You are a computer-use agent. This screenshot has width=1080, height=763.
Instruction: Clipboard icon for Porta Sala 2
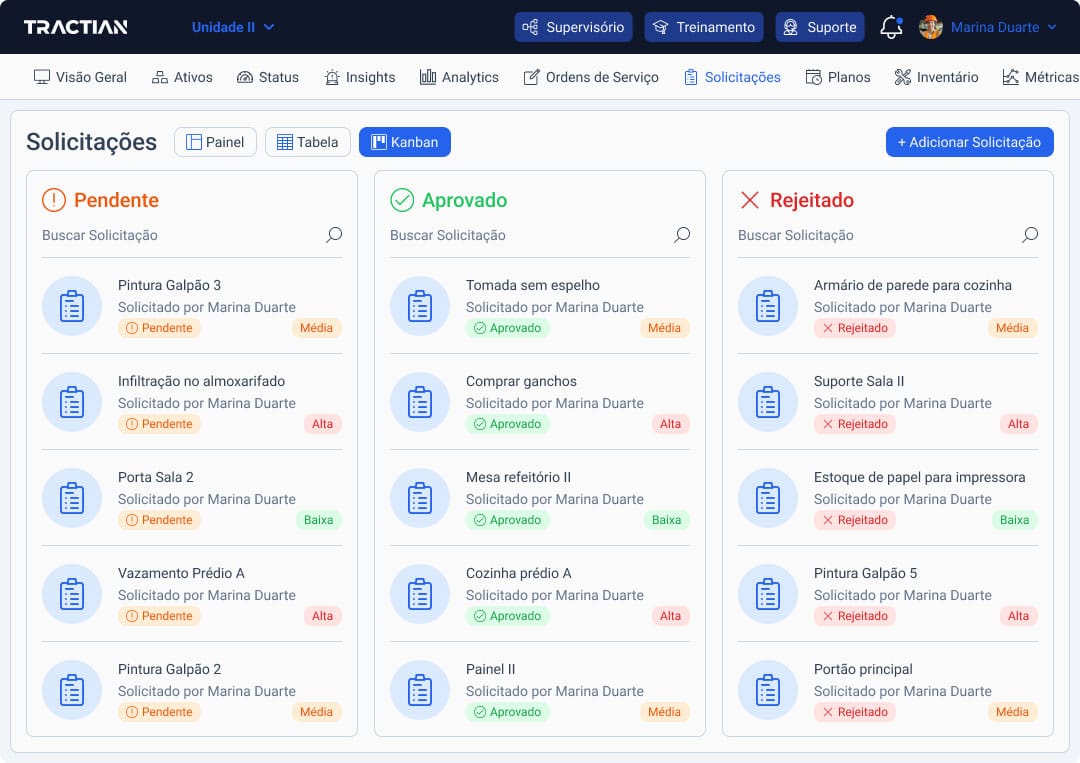click(x=72, y=498)
